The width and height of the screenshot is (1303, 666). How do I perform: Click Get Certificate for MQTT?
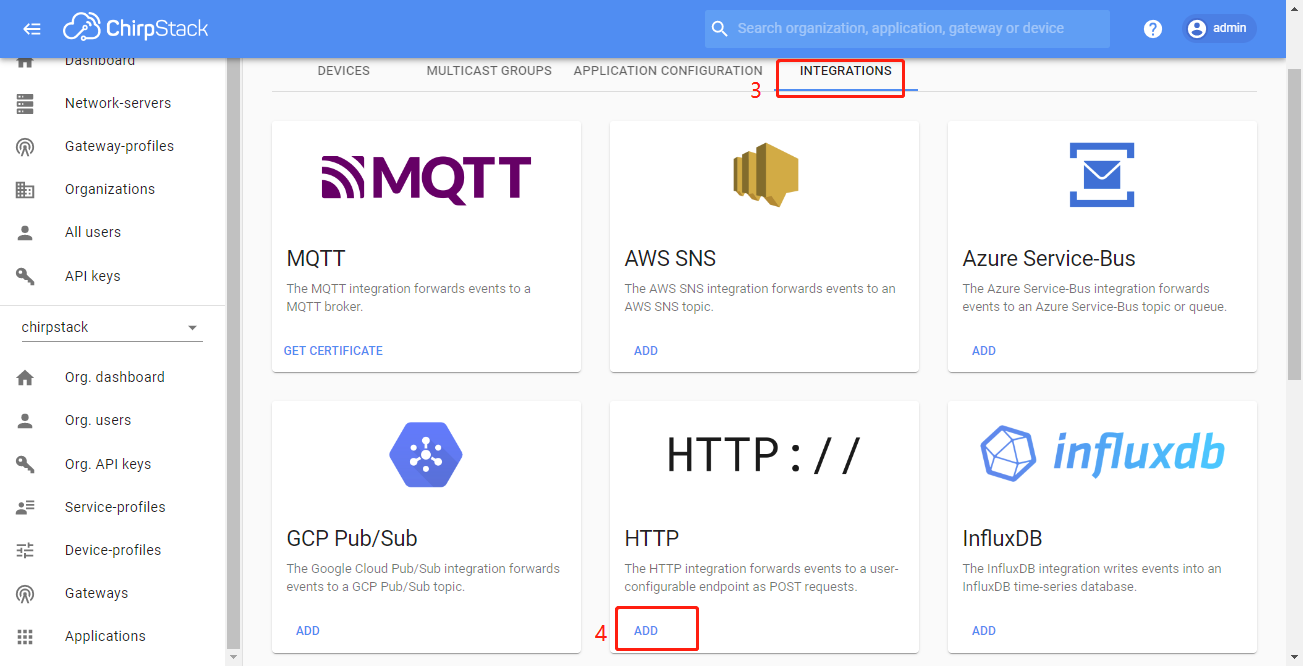[x=333, y=351]
